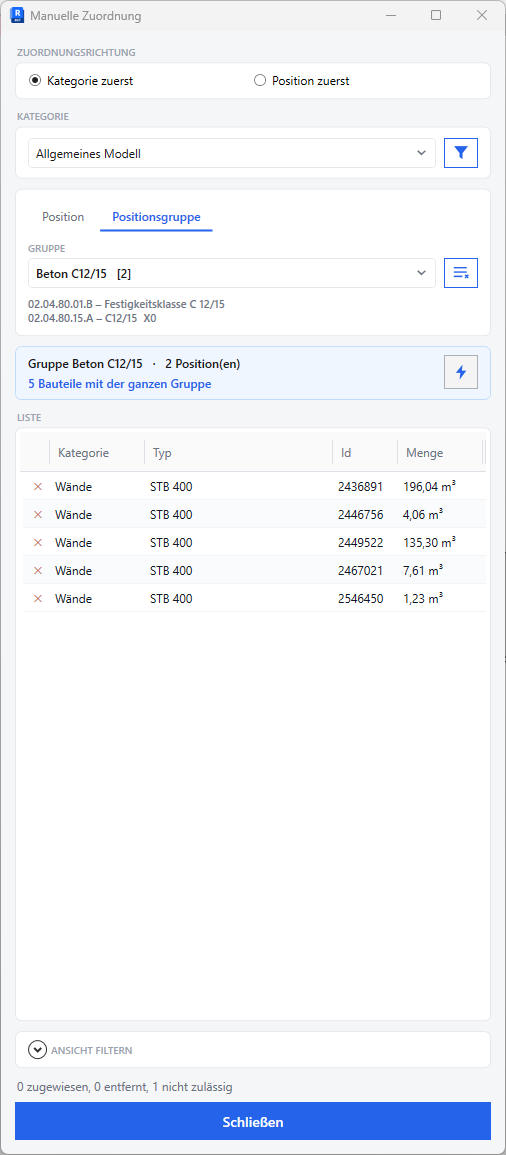This screenshot has width=506, height=1155.
Task: Click the clear group list icon
Action: [x=461, y=273]
